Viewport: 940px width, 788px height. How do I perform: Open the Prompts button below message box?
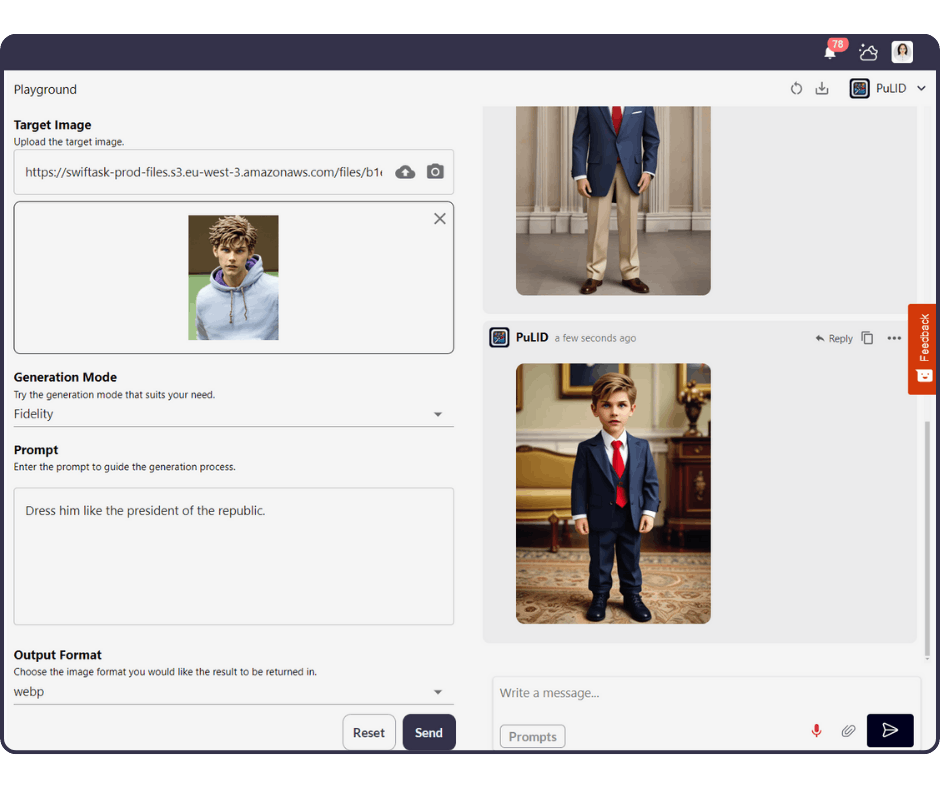[532, 737]
